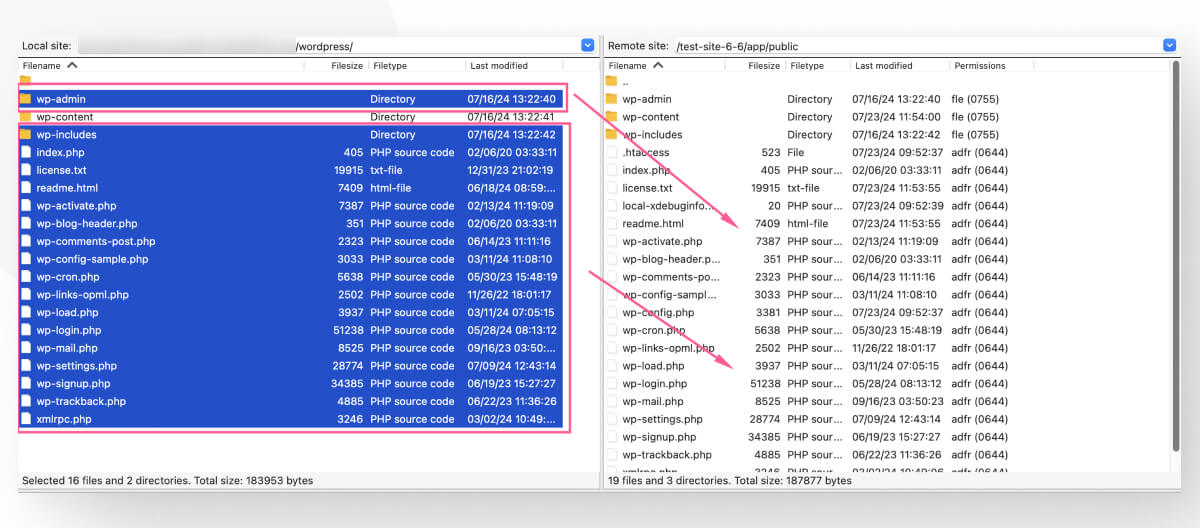Sort local files by Filesize column

tap(347, 66)
